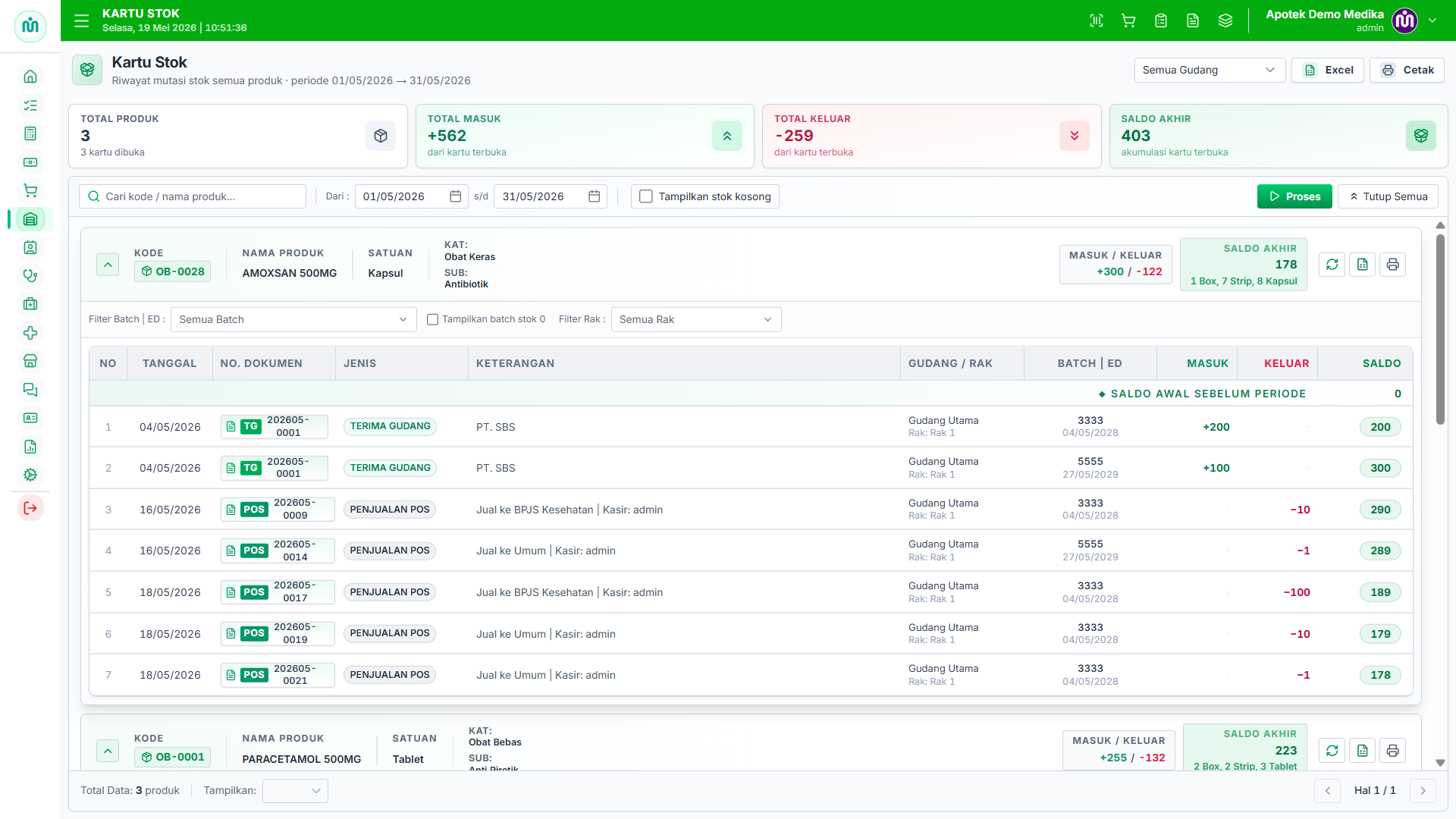The width and height of the screenshot is (1456, 819).
Task: Open the Semua Rak filter dropdown
Action: (x=696, y=319)
